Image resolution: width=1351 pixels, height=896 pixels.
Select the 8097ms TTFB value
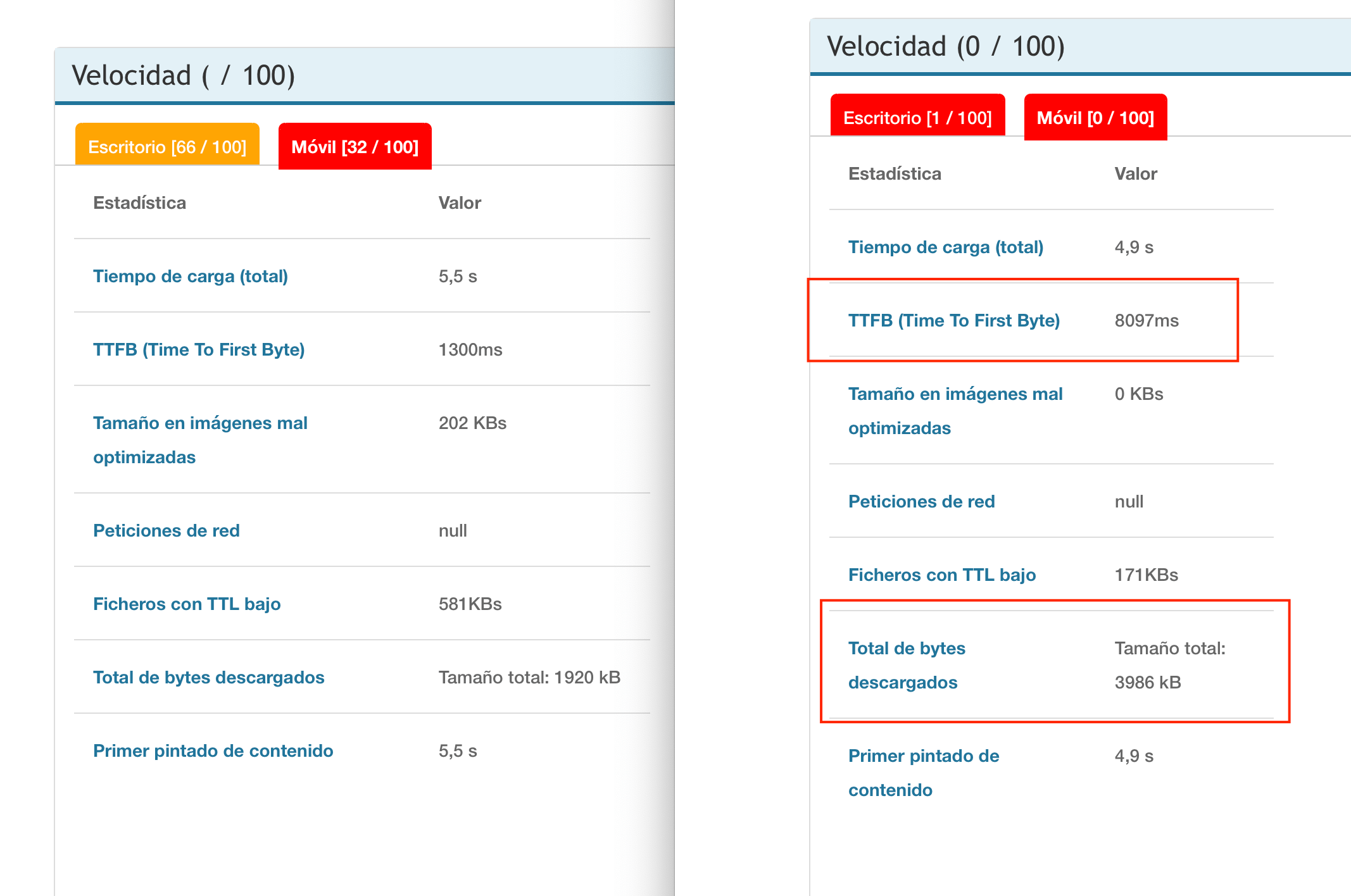coord(1147,320)
